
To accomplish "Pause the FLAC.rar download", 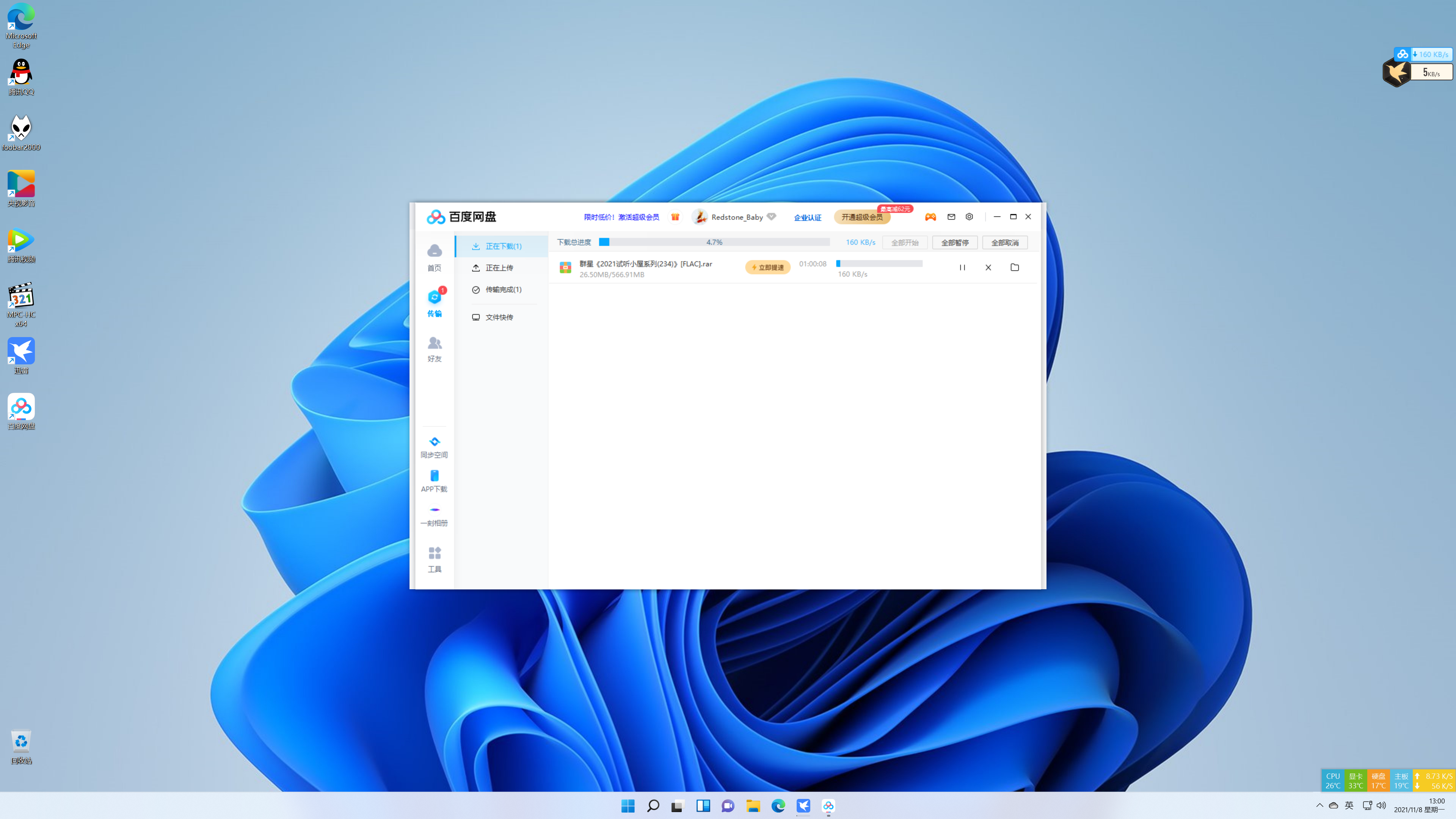I will point(962,267).
